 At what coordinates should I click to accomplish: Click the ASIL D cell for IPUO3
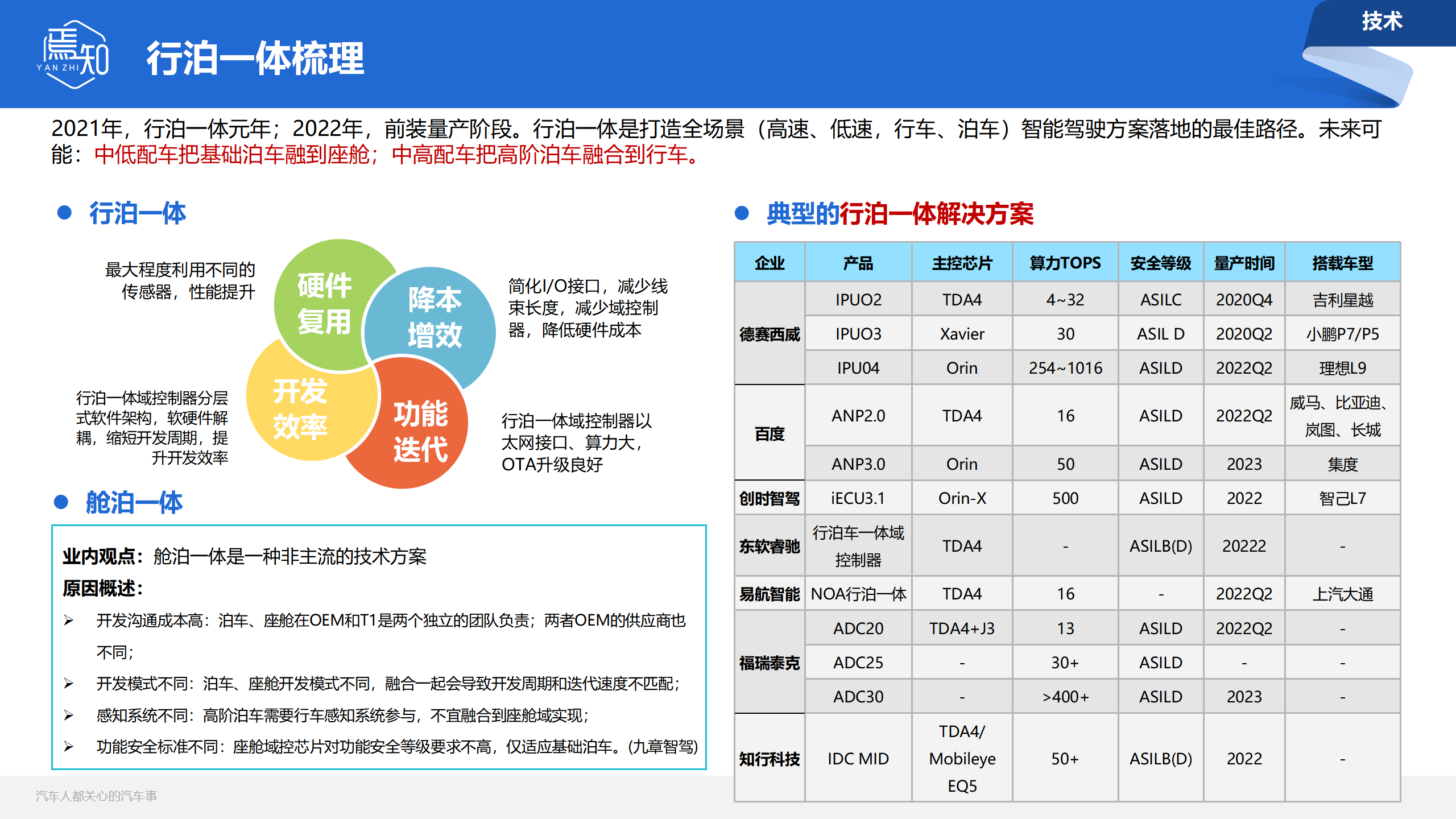(x=1161, y=334)
